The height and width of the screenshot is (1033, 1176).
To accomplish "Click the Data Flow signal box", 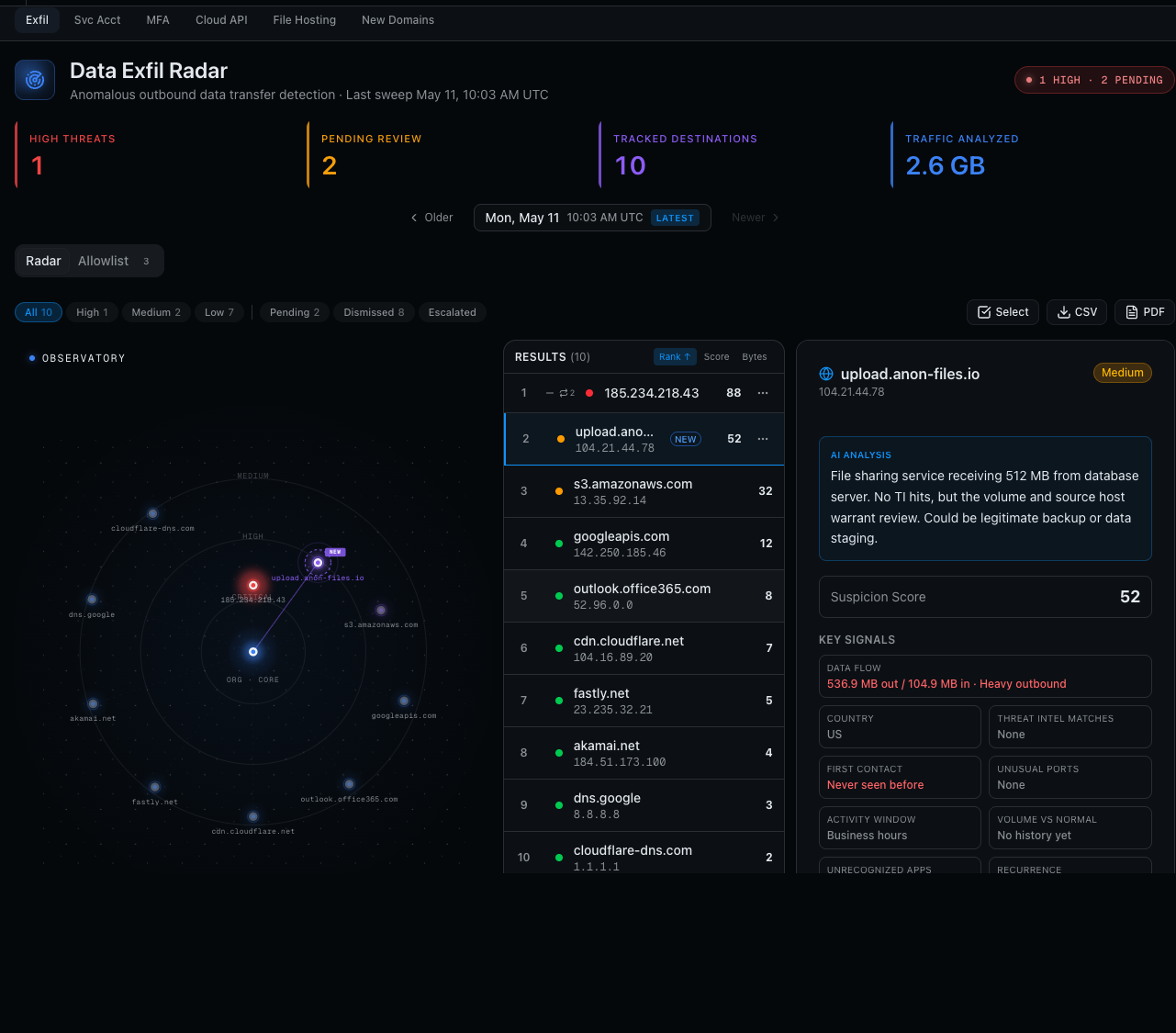I will (985, 676).
